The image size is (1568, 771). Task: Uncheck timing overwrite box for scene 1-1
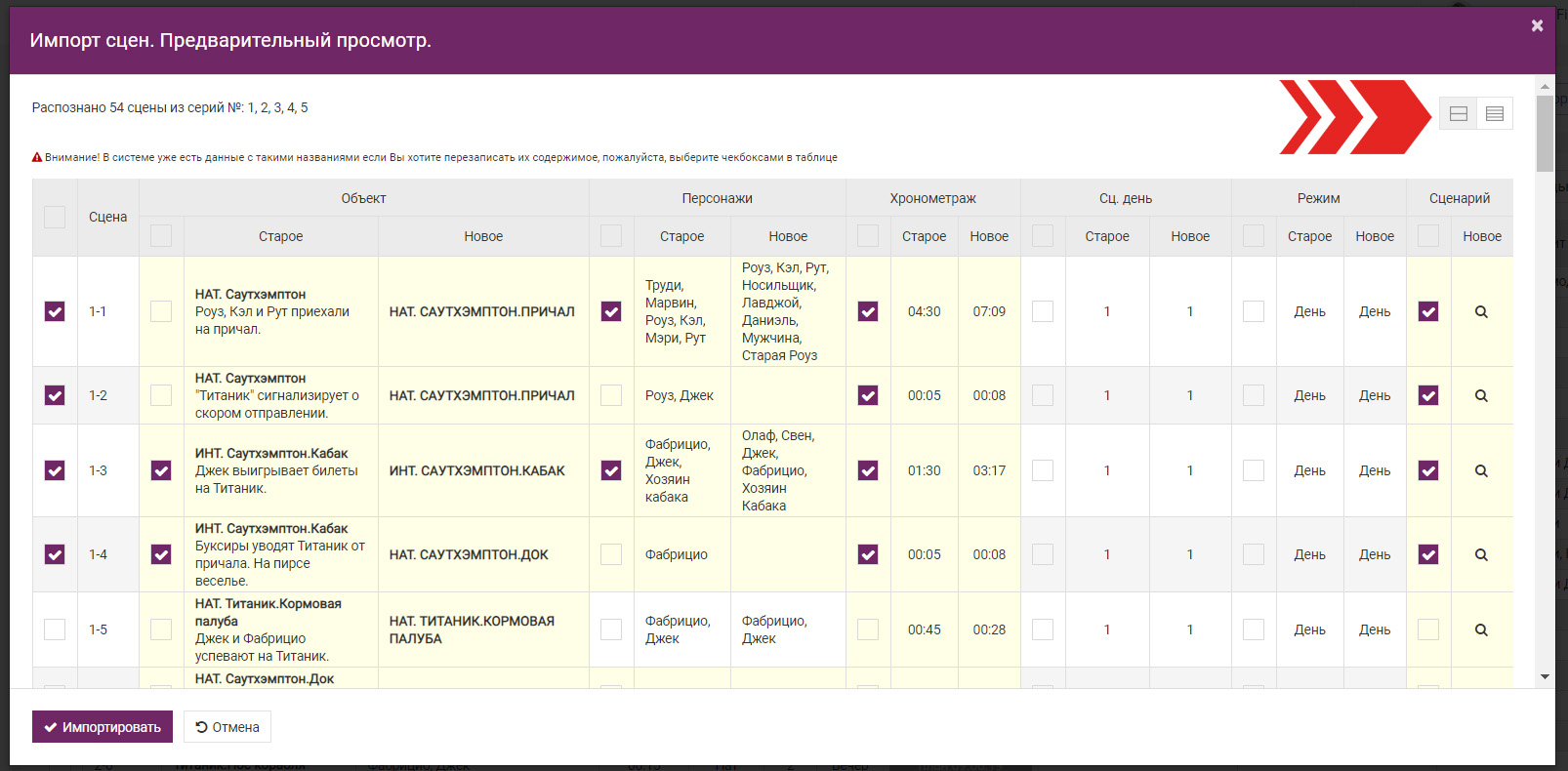868,311
